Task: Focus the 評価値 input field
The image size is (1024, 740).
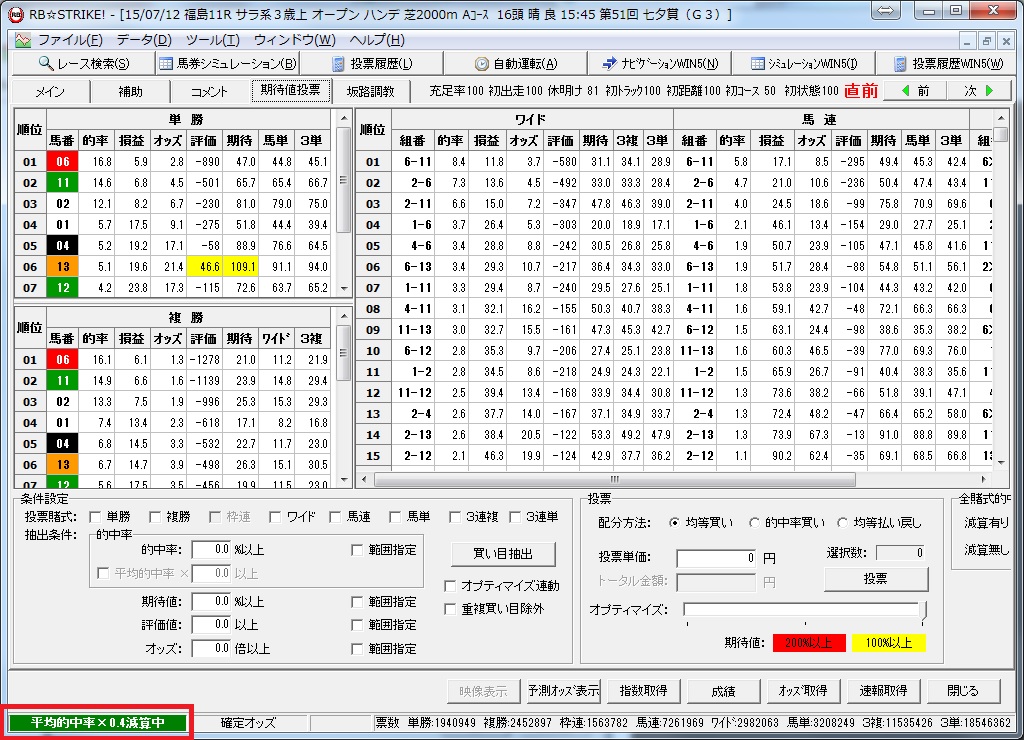Action: click(x=212, y=625)
